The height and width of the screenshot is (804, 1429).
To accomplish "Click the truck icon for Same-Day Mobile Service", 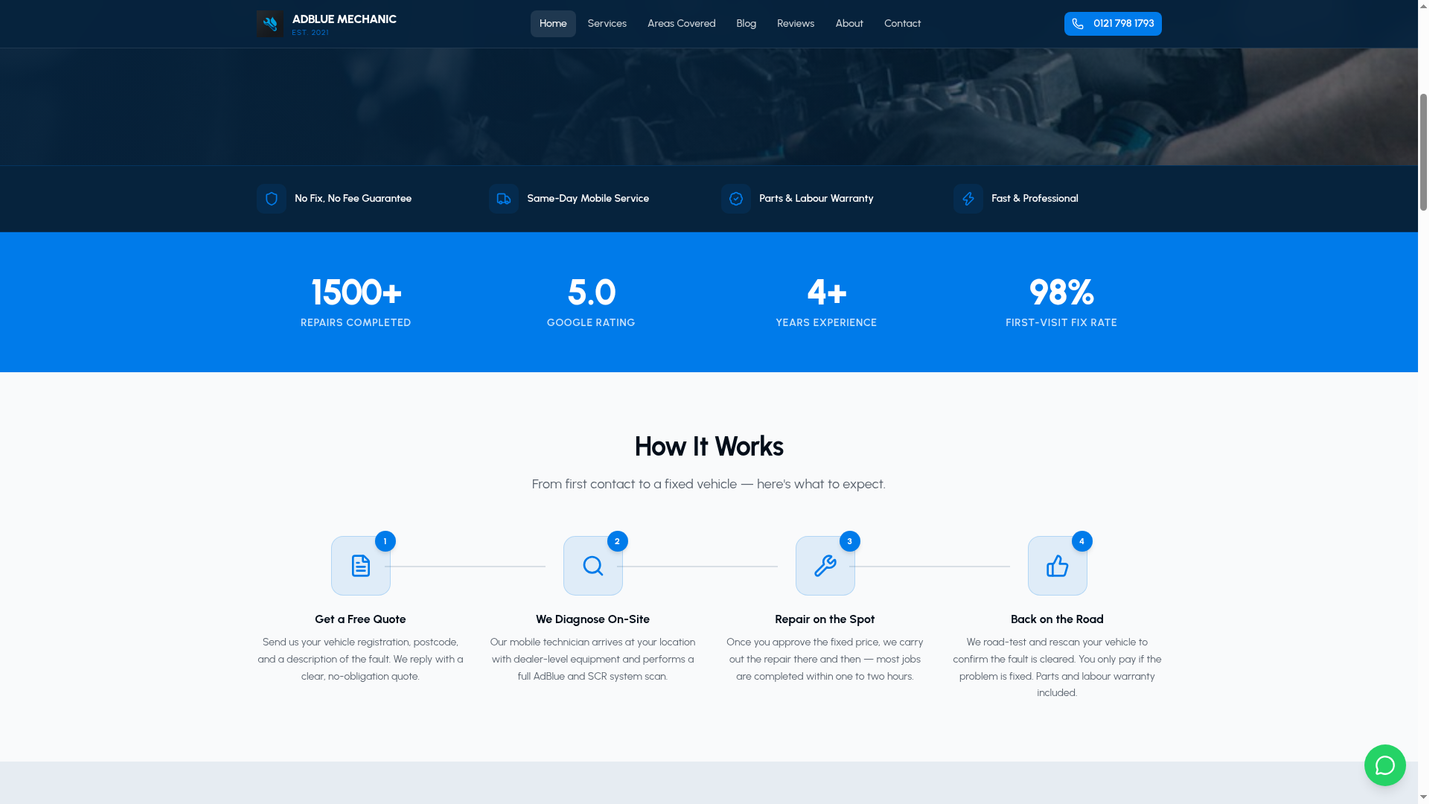I will click(503, 199).
